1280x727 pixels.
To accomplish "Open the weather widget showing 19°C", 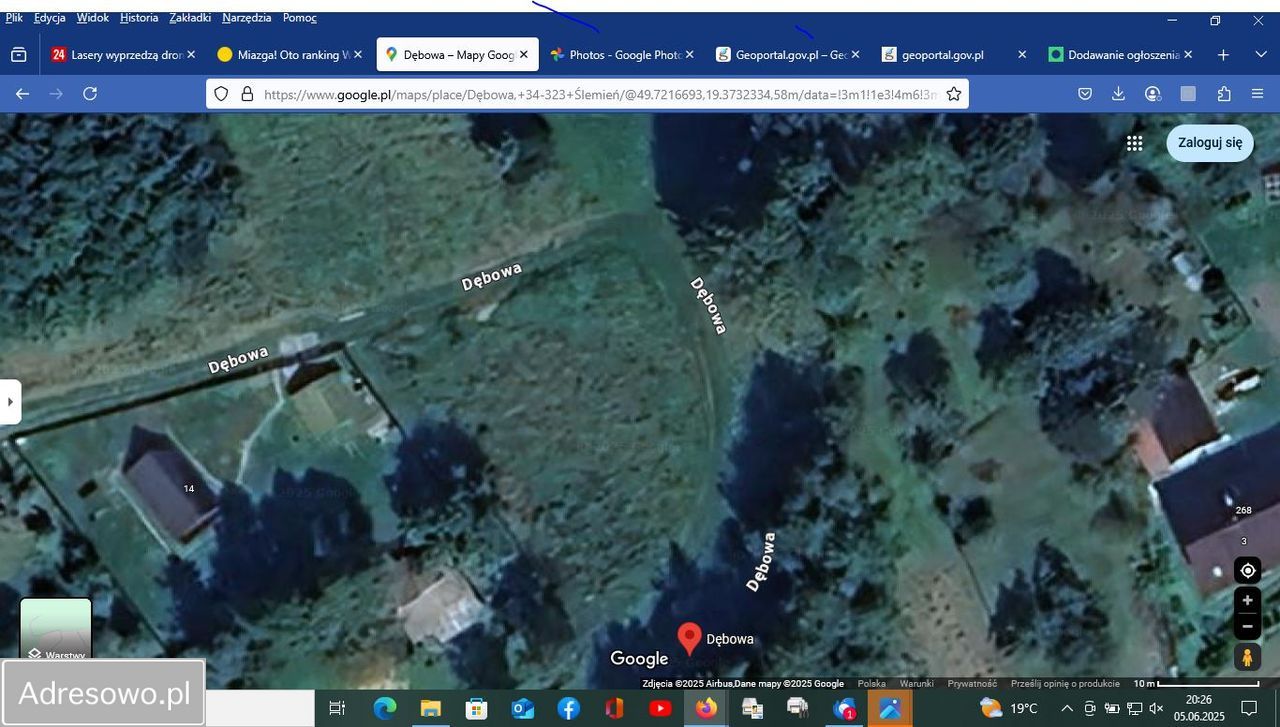I will (x=1009, y=708).
